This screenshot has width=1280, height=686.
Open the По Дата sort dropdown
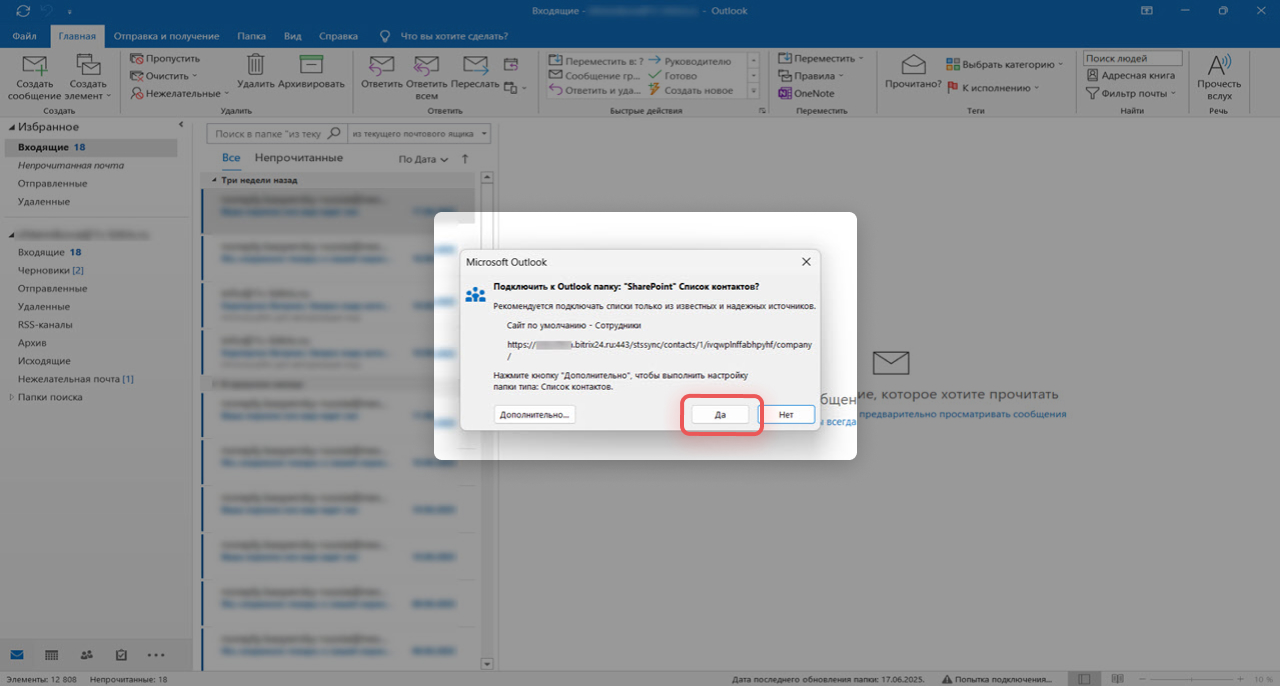(x=423, y=159)
